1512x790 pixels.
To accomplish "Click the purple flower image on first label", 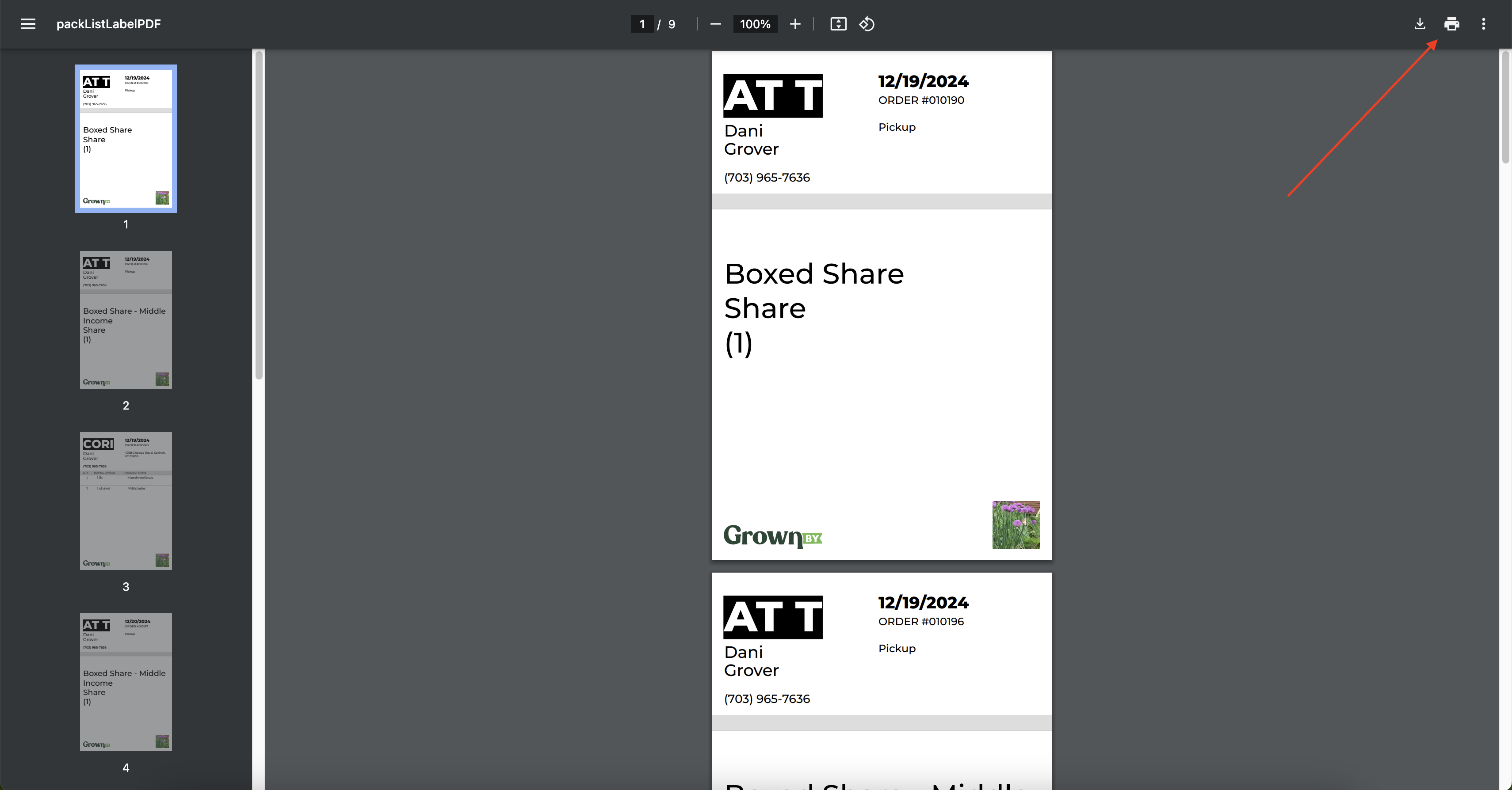I will (1016, 525).
